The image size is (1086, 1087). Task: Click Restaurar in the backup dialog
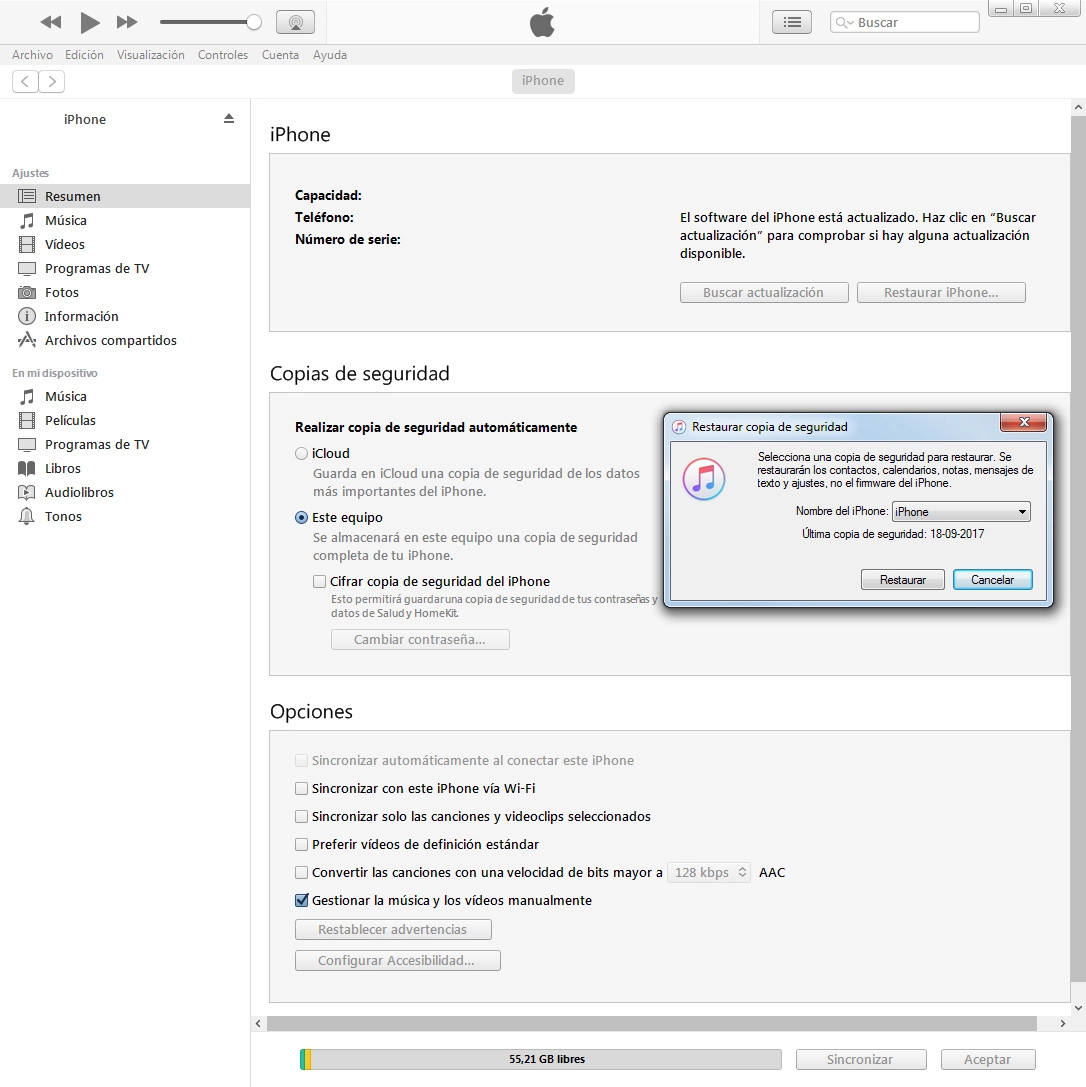click(x=902, y=579)
